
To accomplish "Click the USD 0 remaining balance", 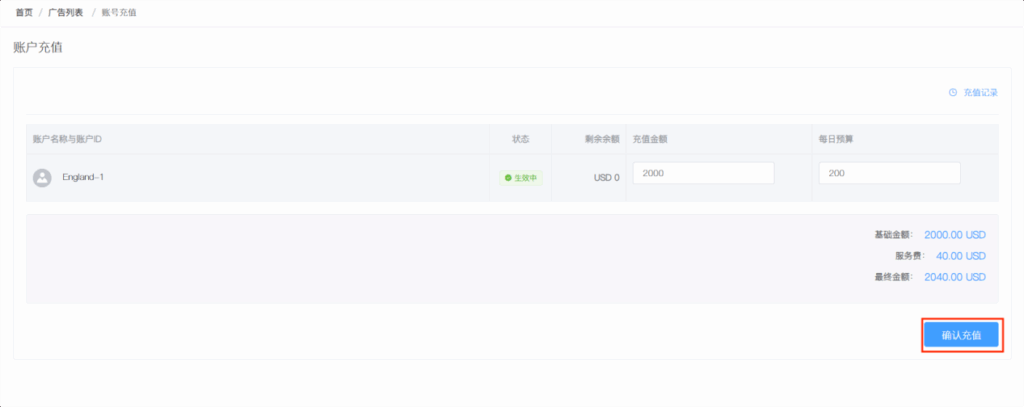I will pos(606,178).
